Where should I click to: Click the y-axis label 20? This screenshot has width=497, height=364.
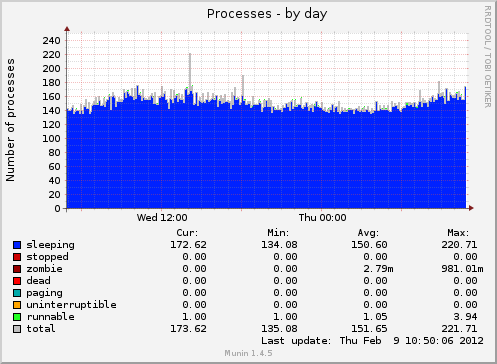click(x=54, y=195)
